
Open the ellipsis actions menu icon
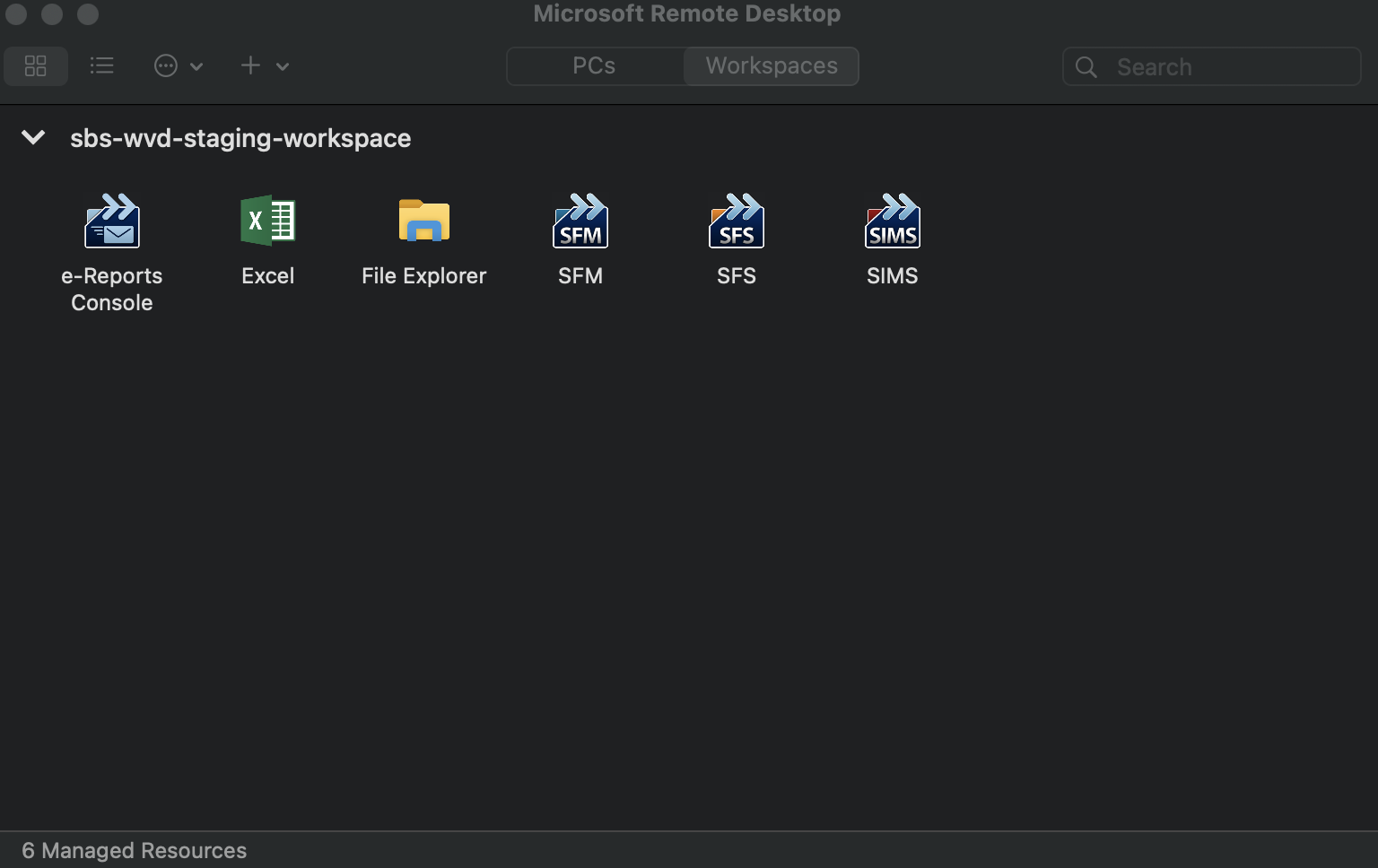tap(166, 65)
